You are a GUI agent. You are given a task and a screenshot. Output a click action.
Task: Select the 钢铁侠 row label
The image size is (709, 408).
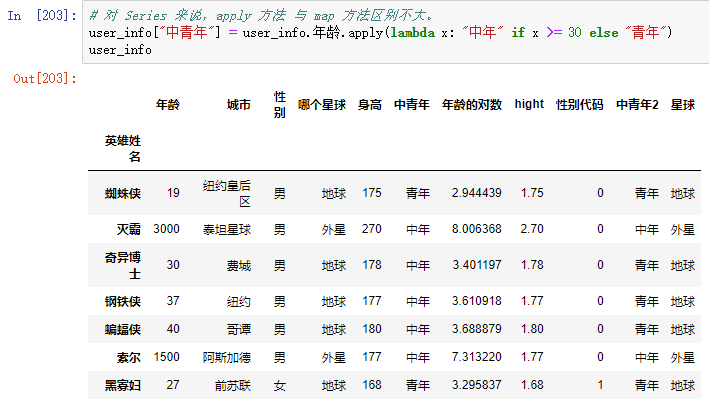coord(123,301)
